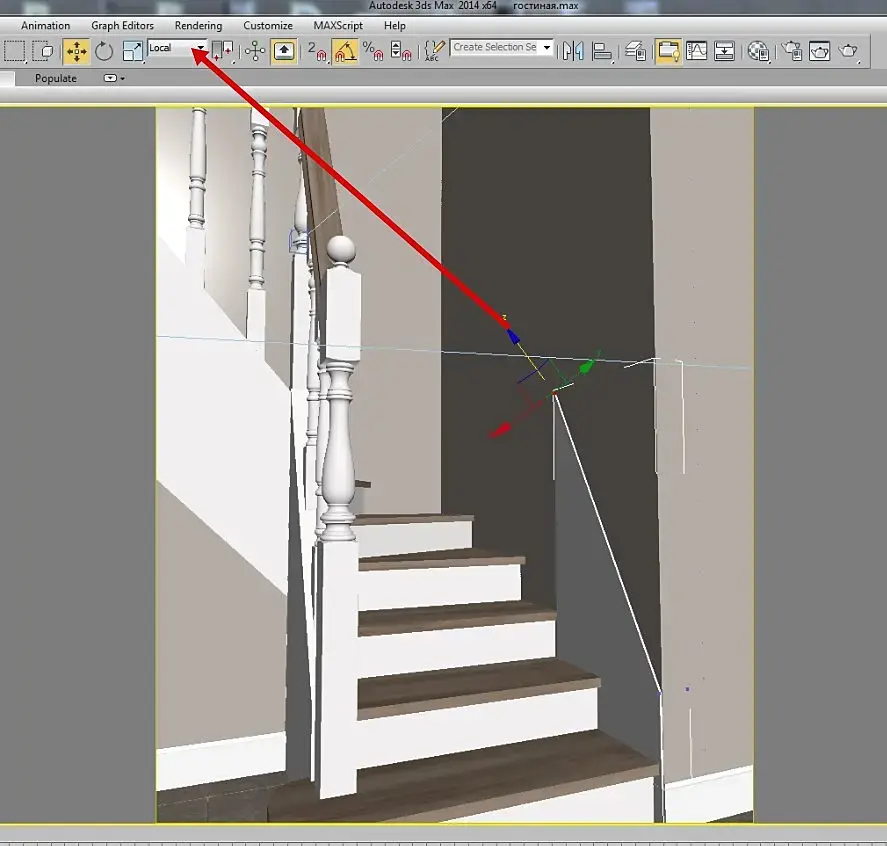Open the Render Setup dialog

[x=791, y=51]
